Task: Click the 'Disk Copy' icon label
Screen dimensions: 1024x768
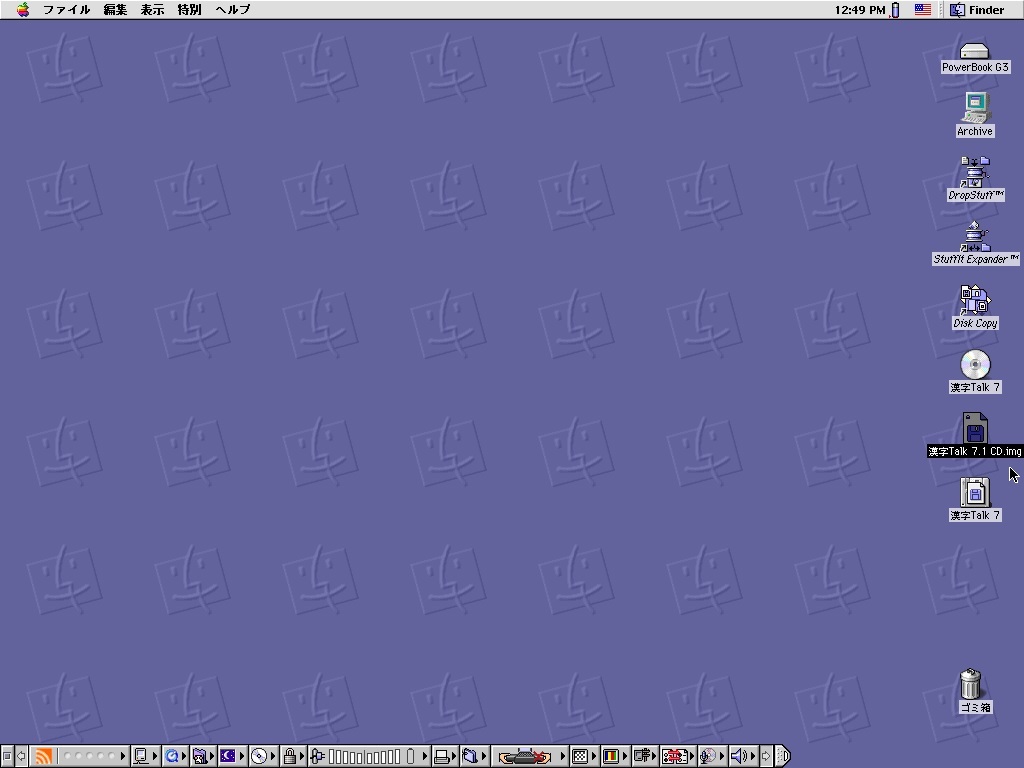Action: pyautogui.click(x=975, y=323)
